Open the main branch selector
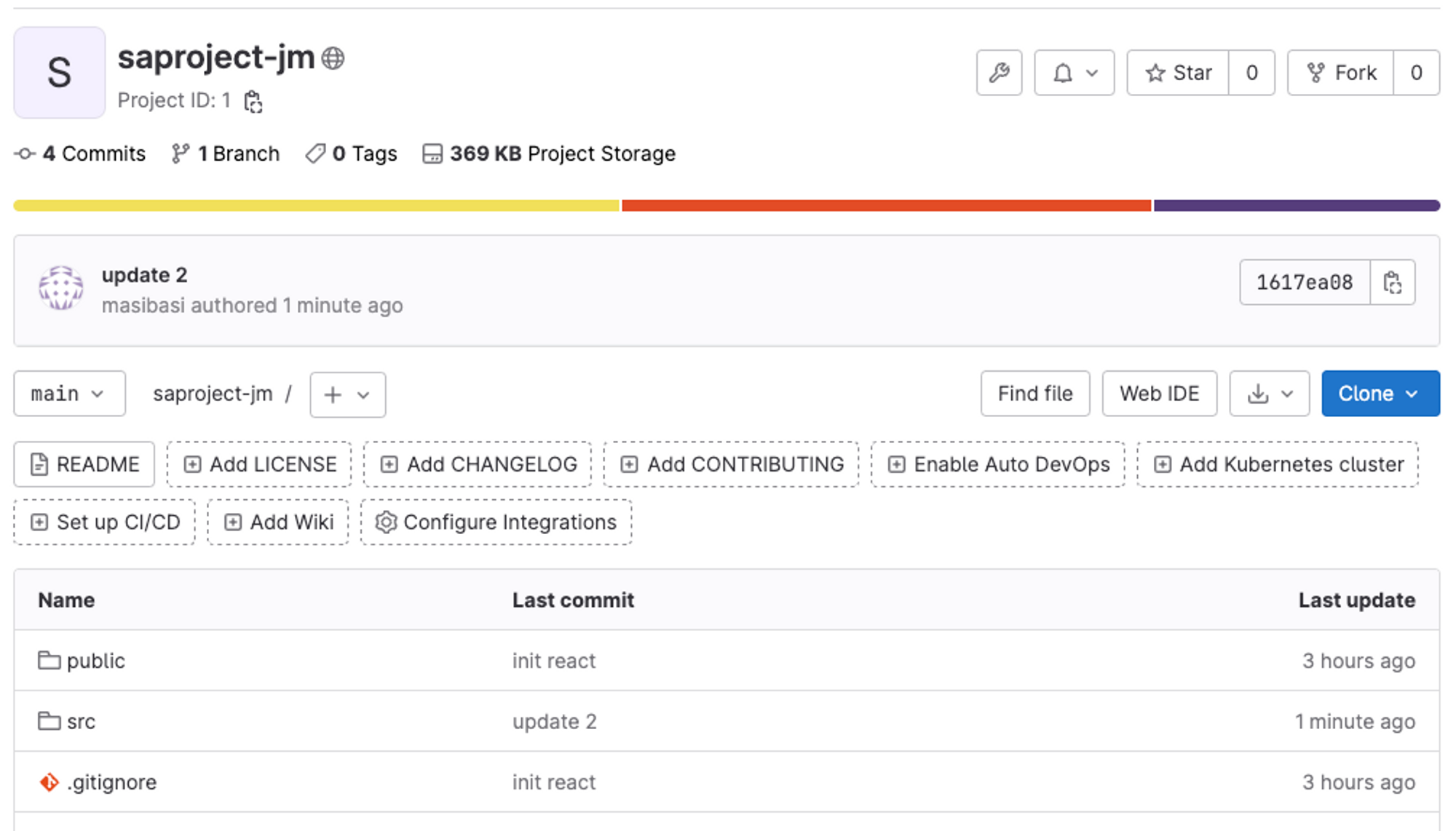The height and width of the screenshot is (831, 1456). point(69,394)
